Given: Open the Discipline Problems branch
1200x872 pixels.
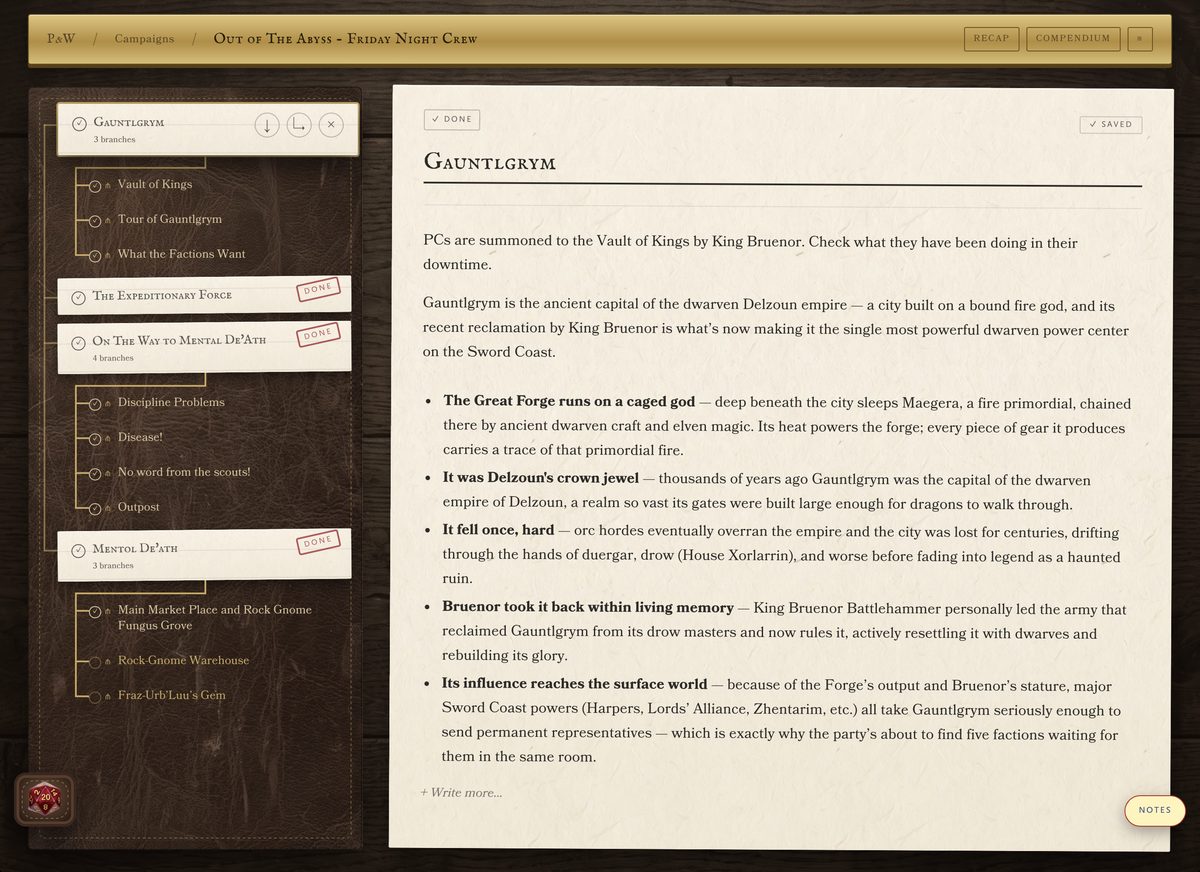Looking at the screenshot, I should coord(171,402).
